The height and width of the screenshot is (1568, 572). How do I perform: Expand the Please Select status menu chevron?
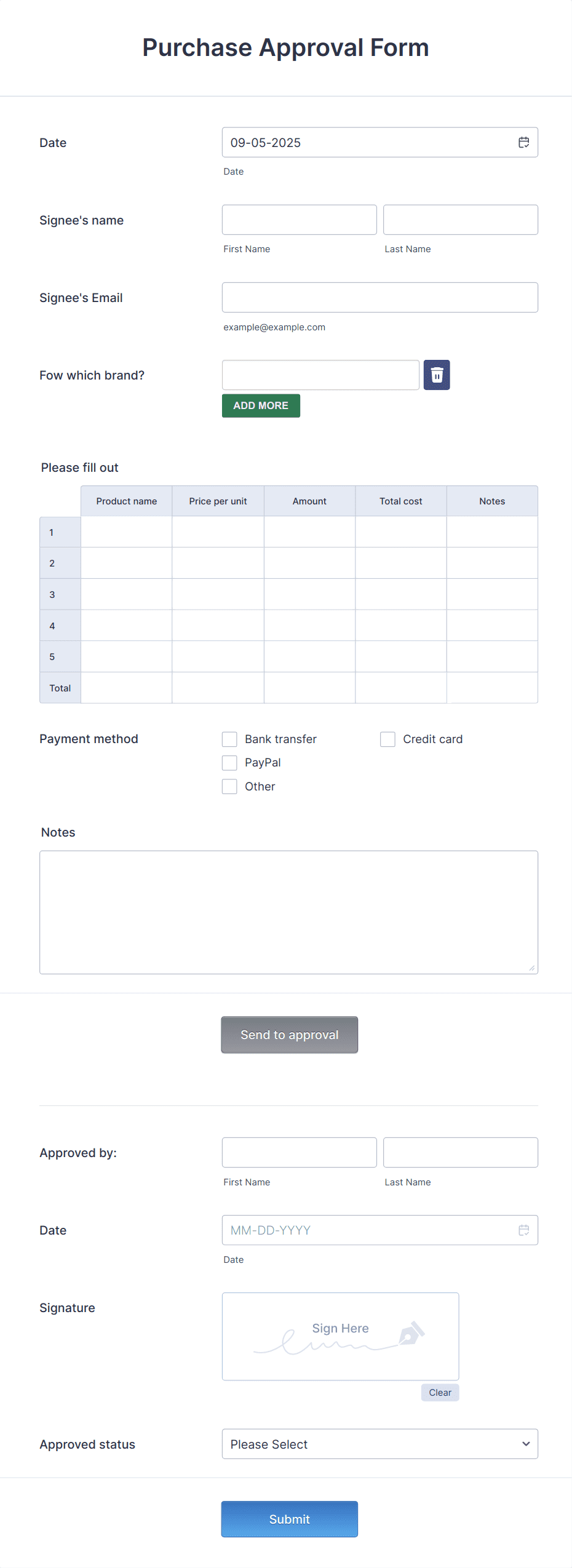click(x=526, y=1443)
